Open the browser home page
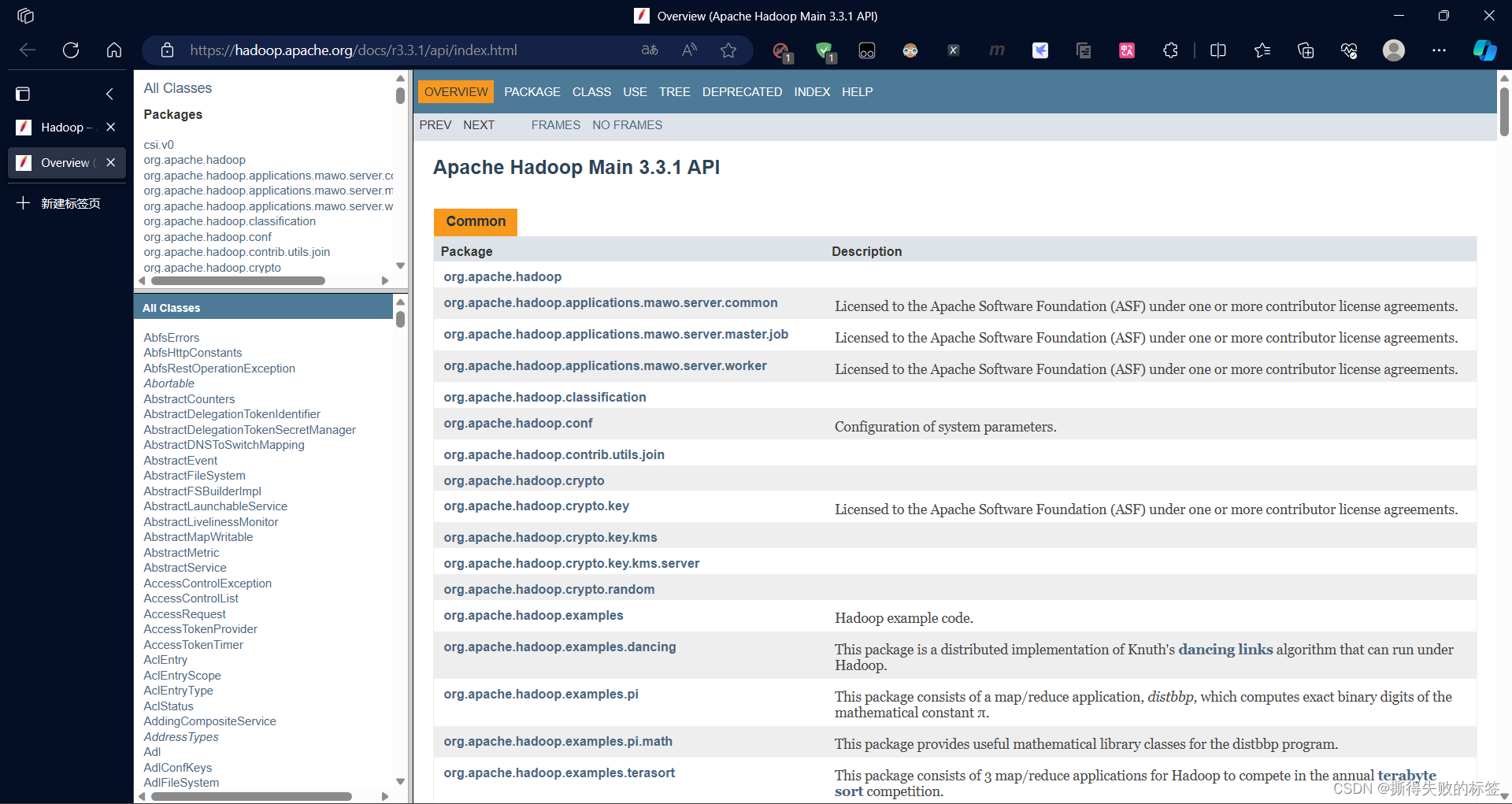Screen dimensions: 1512x804 tap(114, 50)
